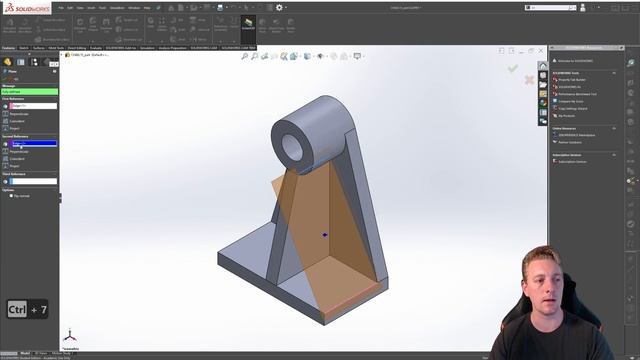Enable the Flip normal checkbox
This screenshot has height=360, width=640.
(11, 196)
